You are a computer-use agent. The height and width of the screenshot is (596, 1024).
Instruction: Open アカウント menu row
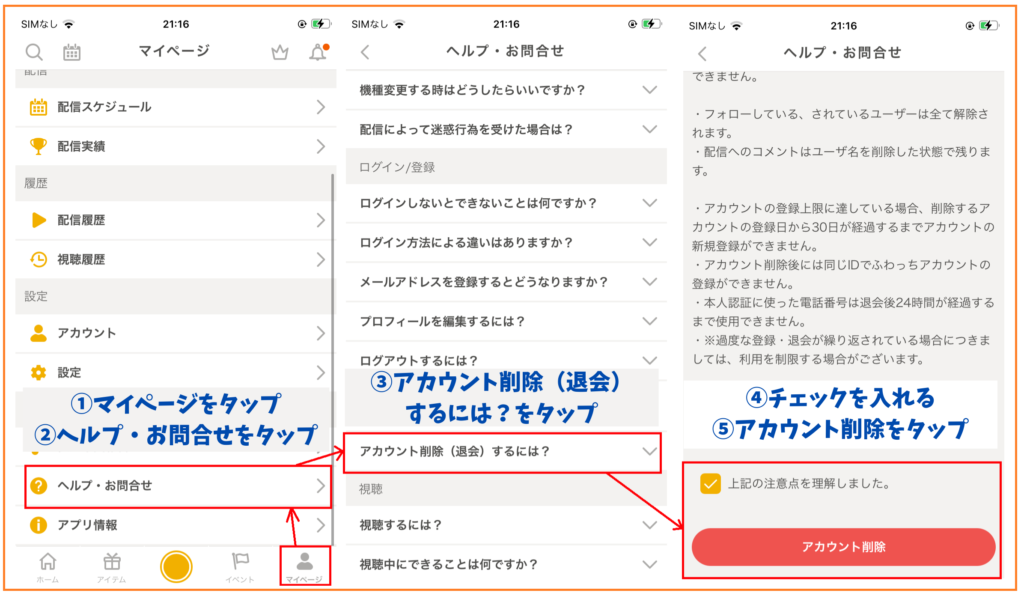(x=175, y=333)
